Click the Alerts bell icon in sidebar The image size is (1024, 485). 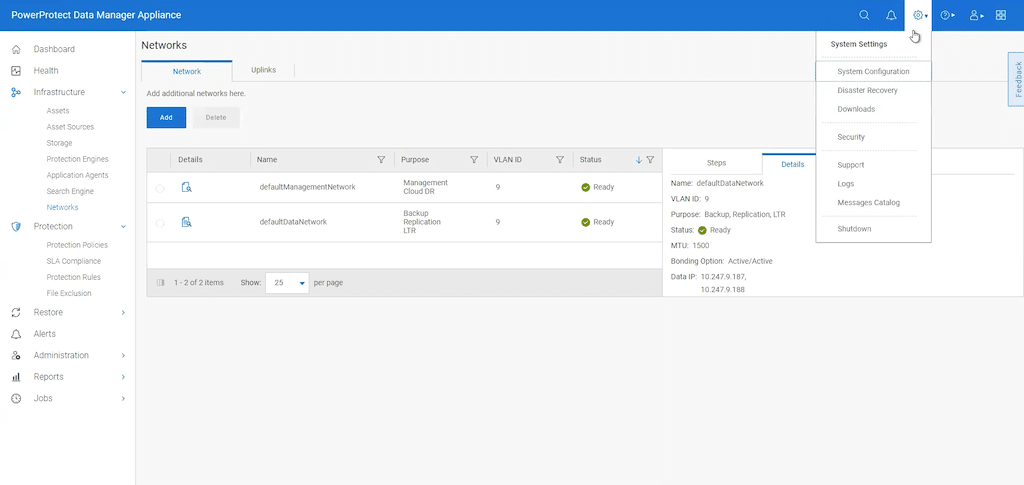pos(17,334)
